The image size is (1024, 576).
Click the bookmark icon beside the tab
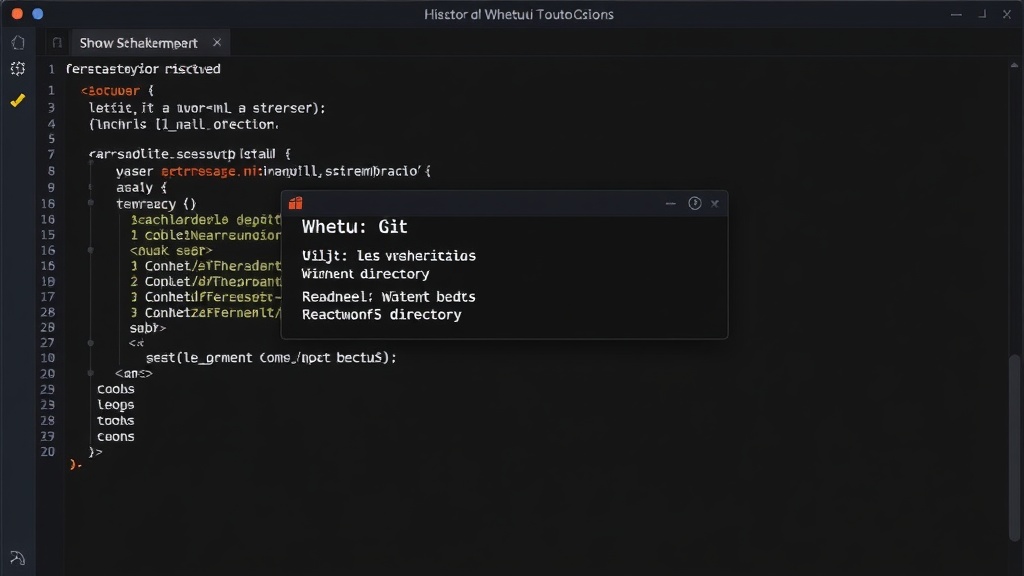pos(57,43)
